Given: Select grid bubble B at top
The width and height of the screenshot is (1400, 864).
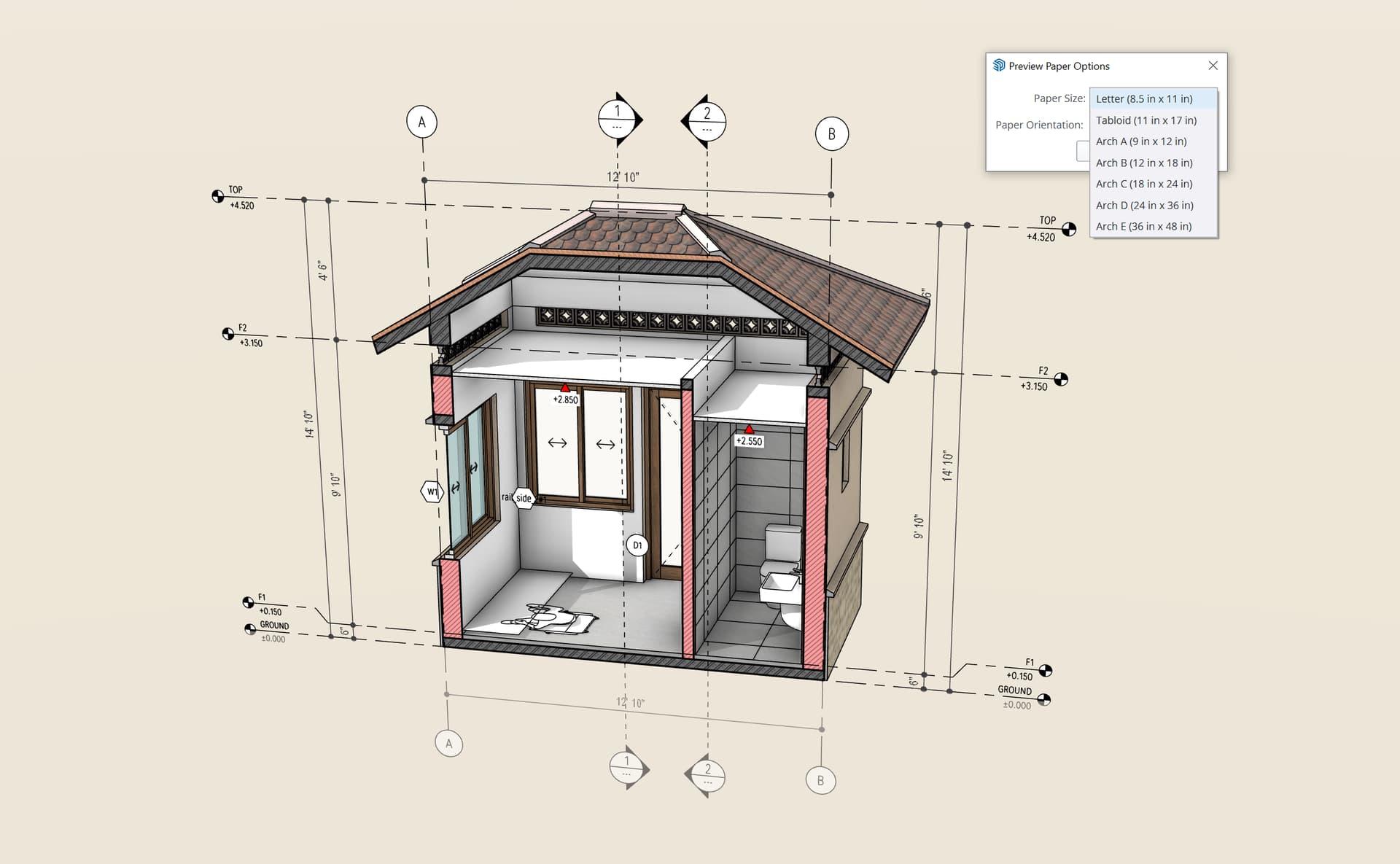Looking at the screenshot, I should click(831, 134).
